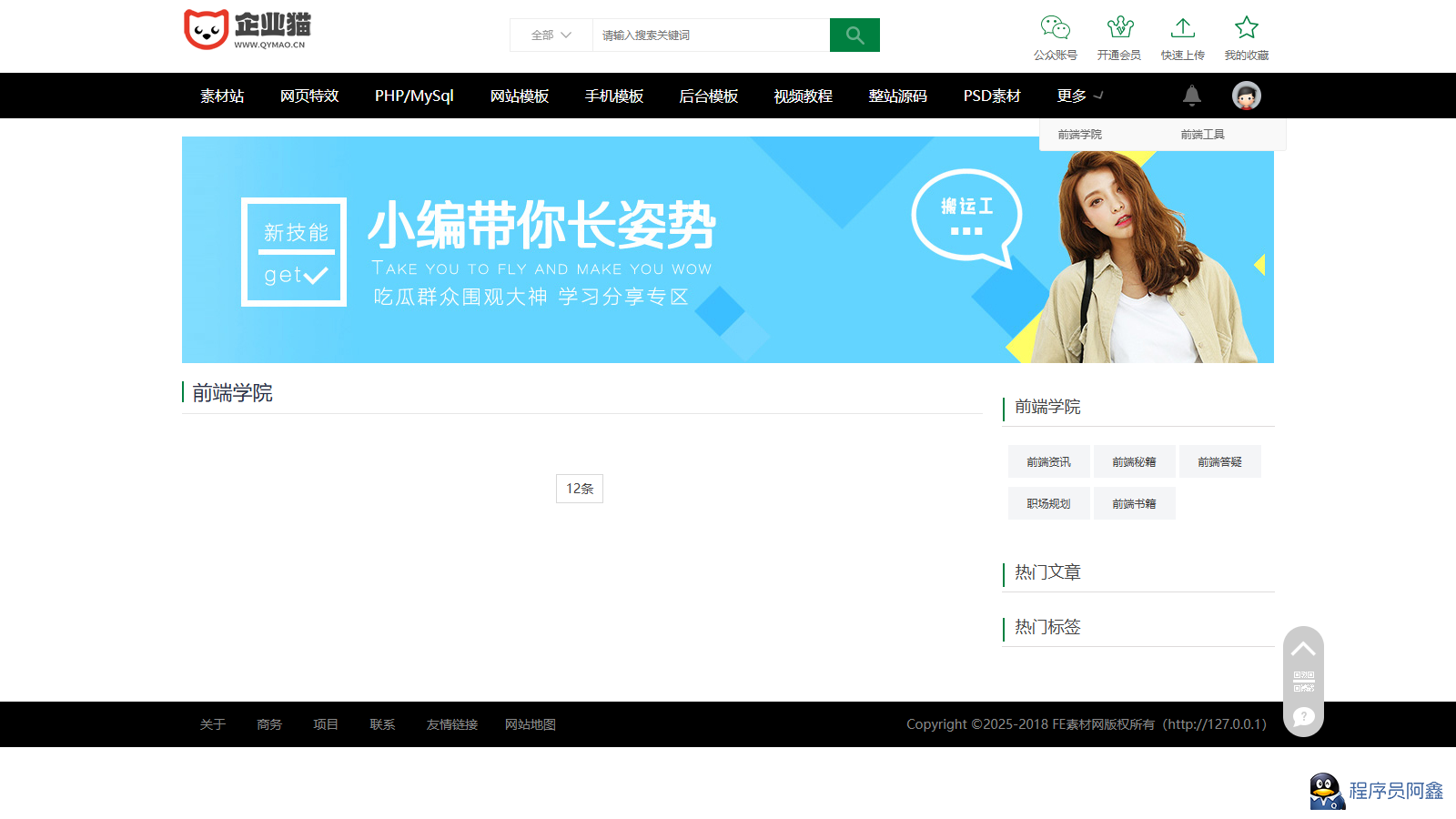Screen dimensions: 1456x819
Task: Show the QR code icon
Action: (x=1303, y=682)
